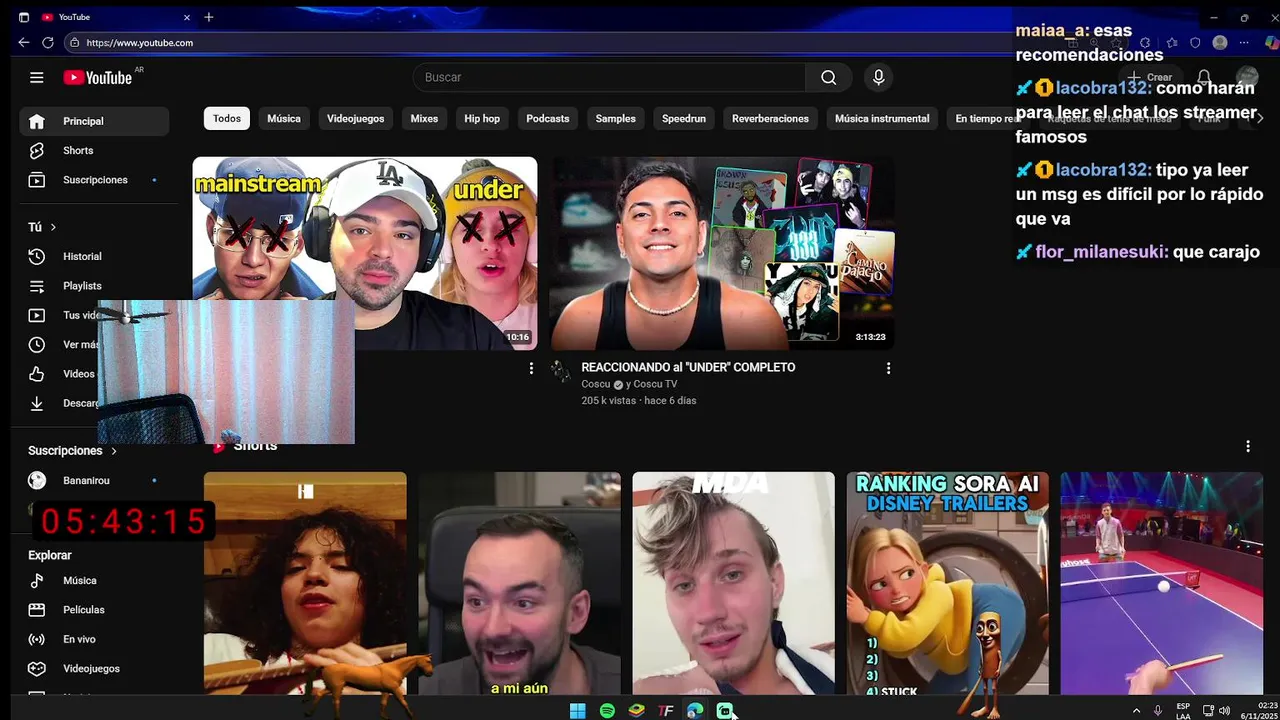The width and height of the screenshot is (1280, 720).
Task: Click the Crear button
Action: 1150,77
